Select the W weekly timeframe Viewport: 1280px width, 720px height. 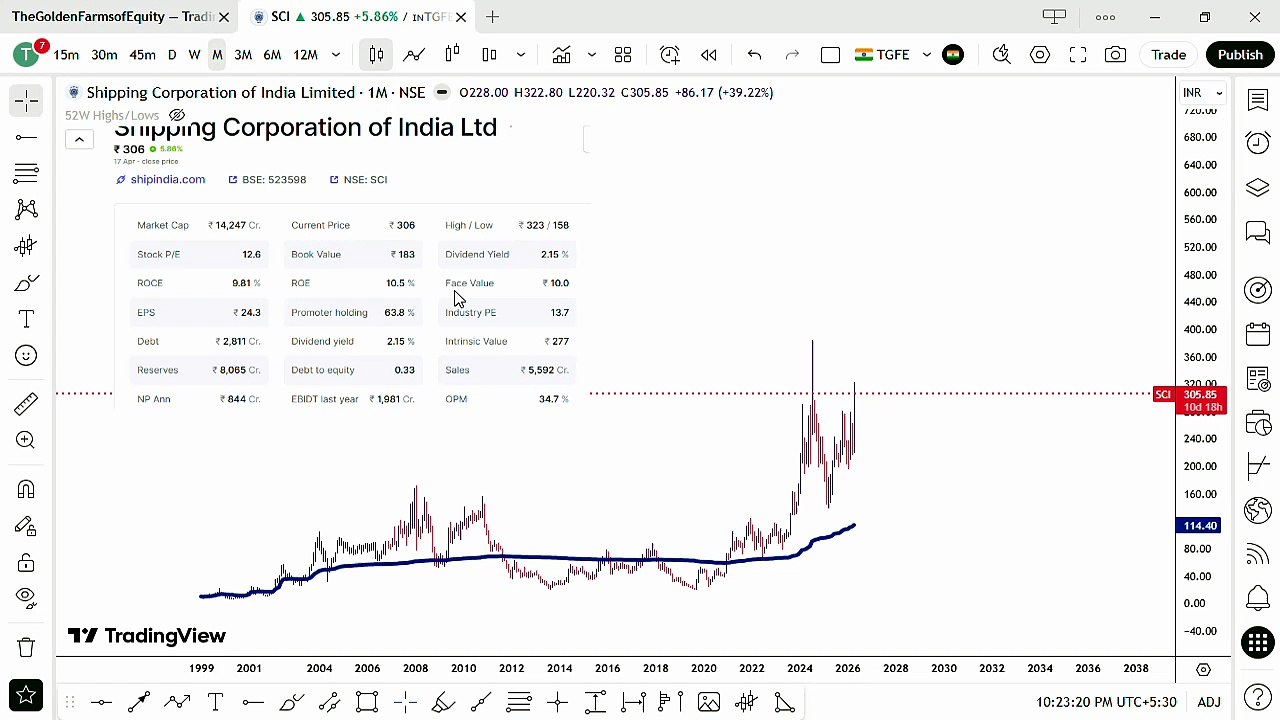click(194, 55)
